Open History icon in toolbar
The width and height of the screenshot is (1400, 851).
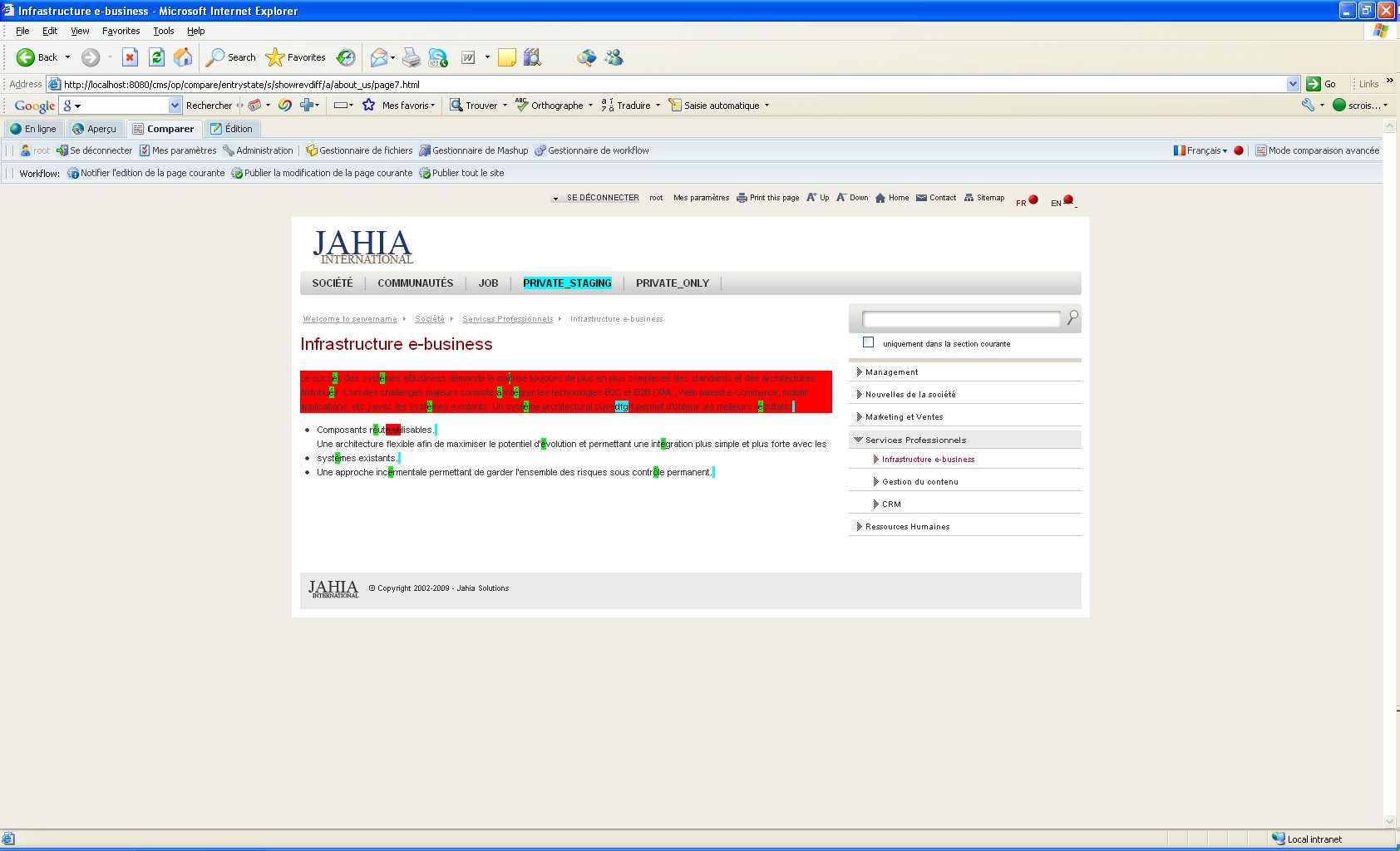coord(346,57)
